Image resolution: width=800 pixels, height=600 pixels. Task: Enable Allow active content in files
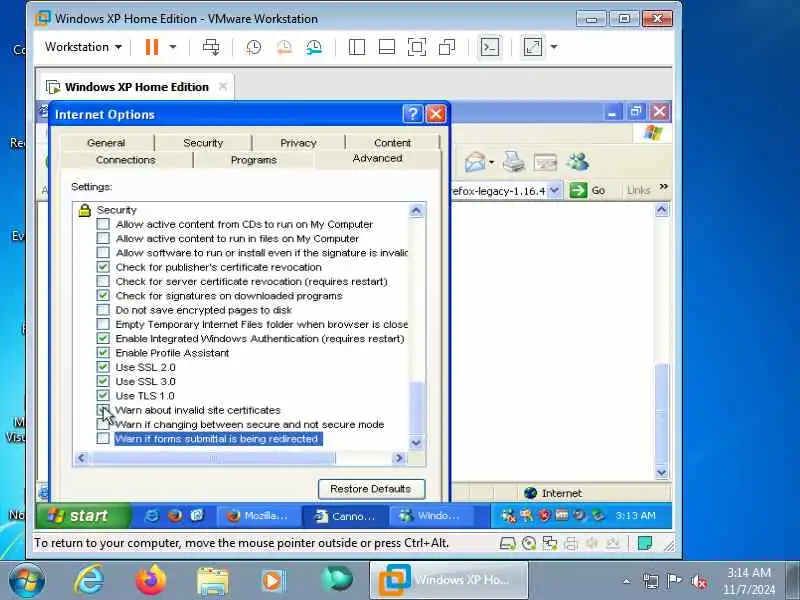click(x=103, y=238)
